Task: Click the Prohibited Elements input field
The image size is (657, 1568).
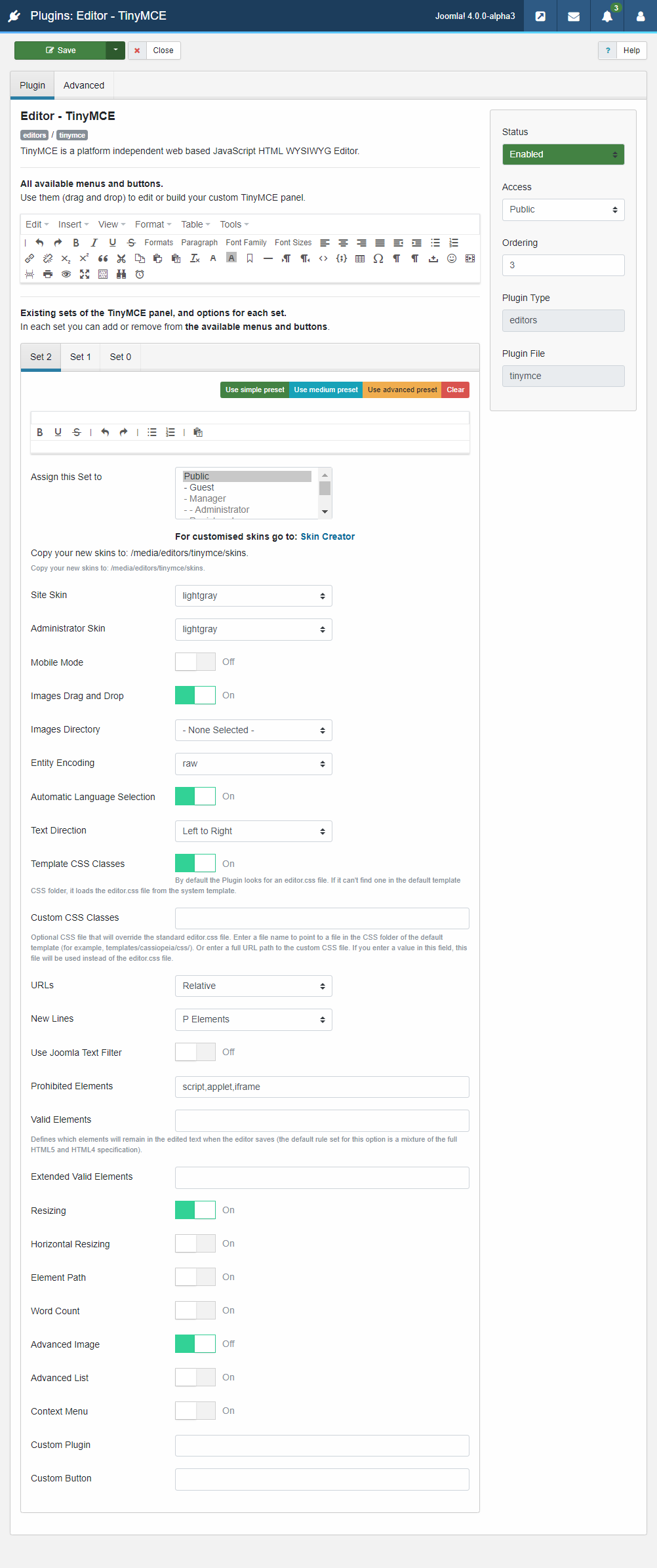Action: 322,1087
